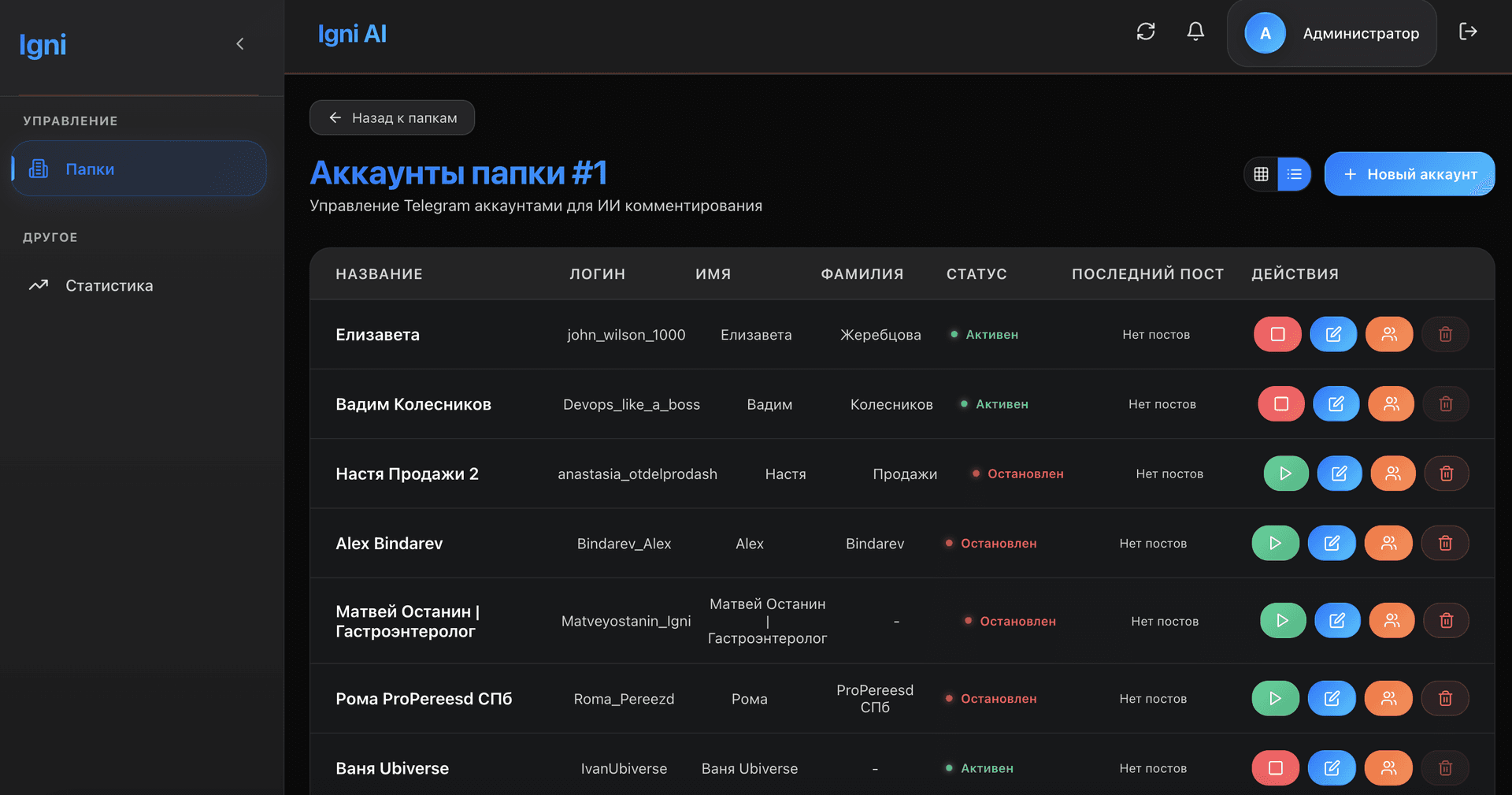Switch to grid view
The width and height of the screenshot is (1512, 795).
(1261, 173)
